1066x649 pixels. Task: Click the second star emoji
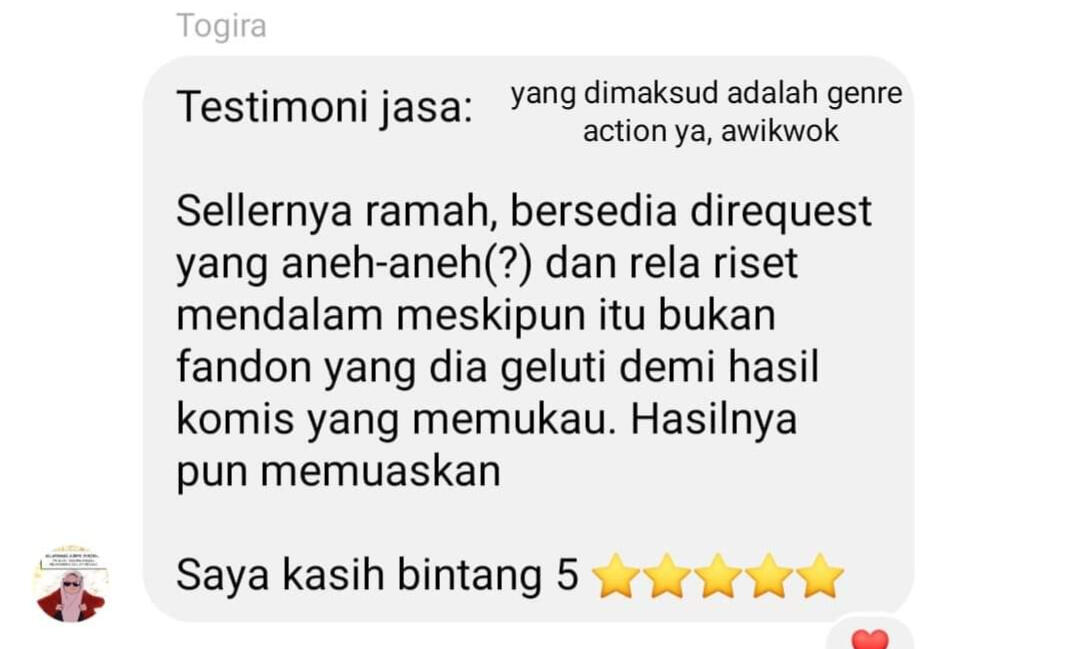coord(667,576)
